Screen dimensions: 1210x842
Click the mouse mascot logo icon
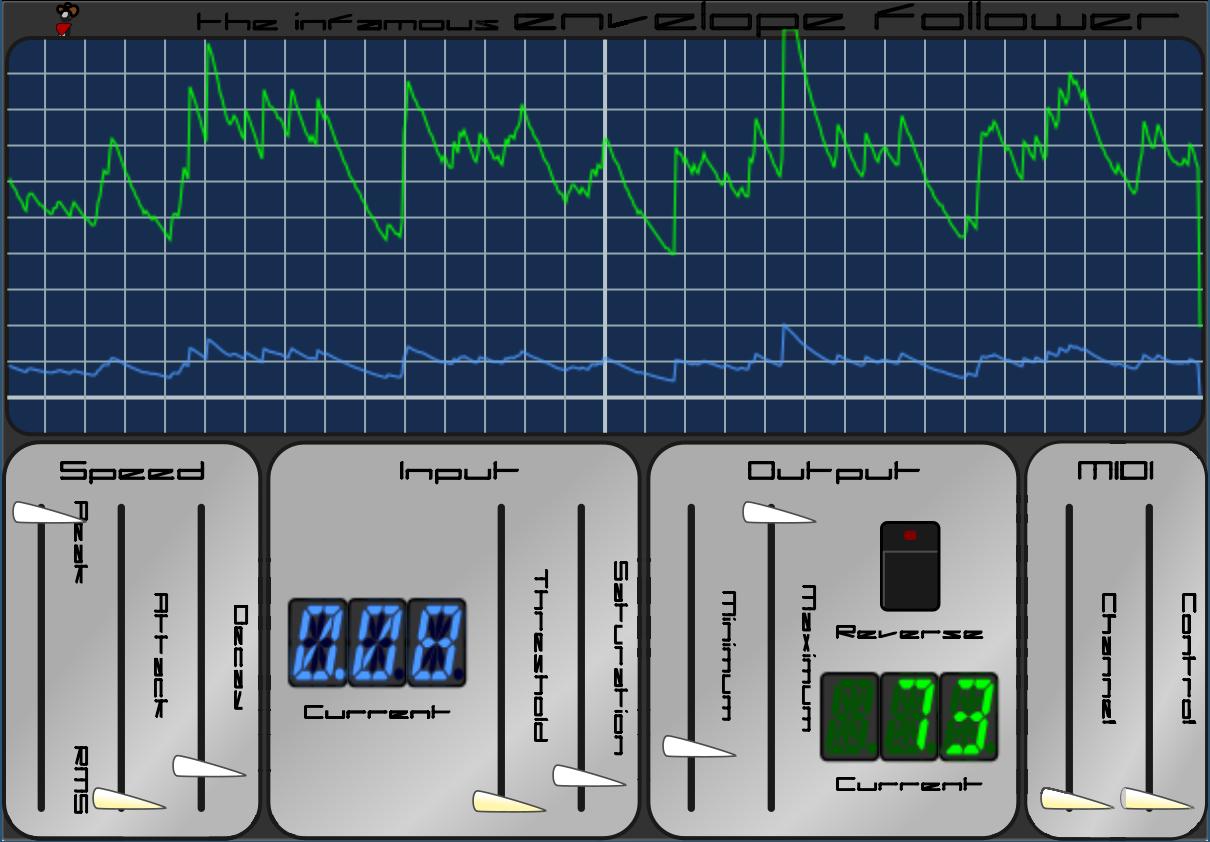66,19
